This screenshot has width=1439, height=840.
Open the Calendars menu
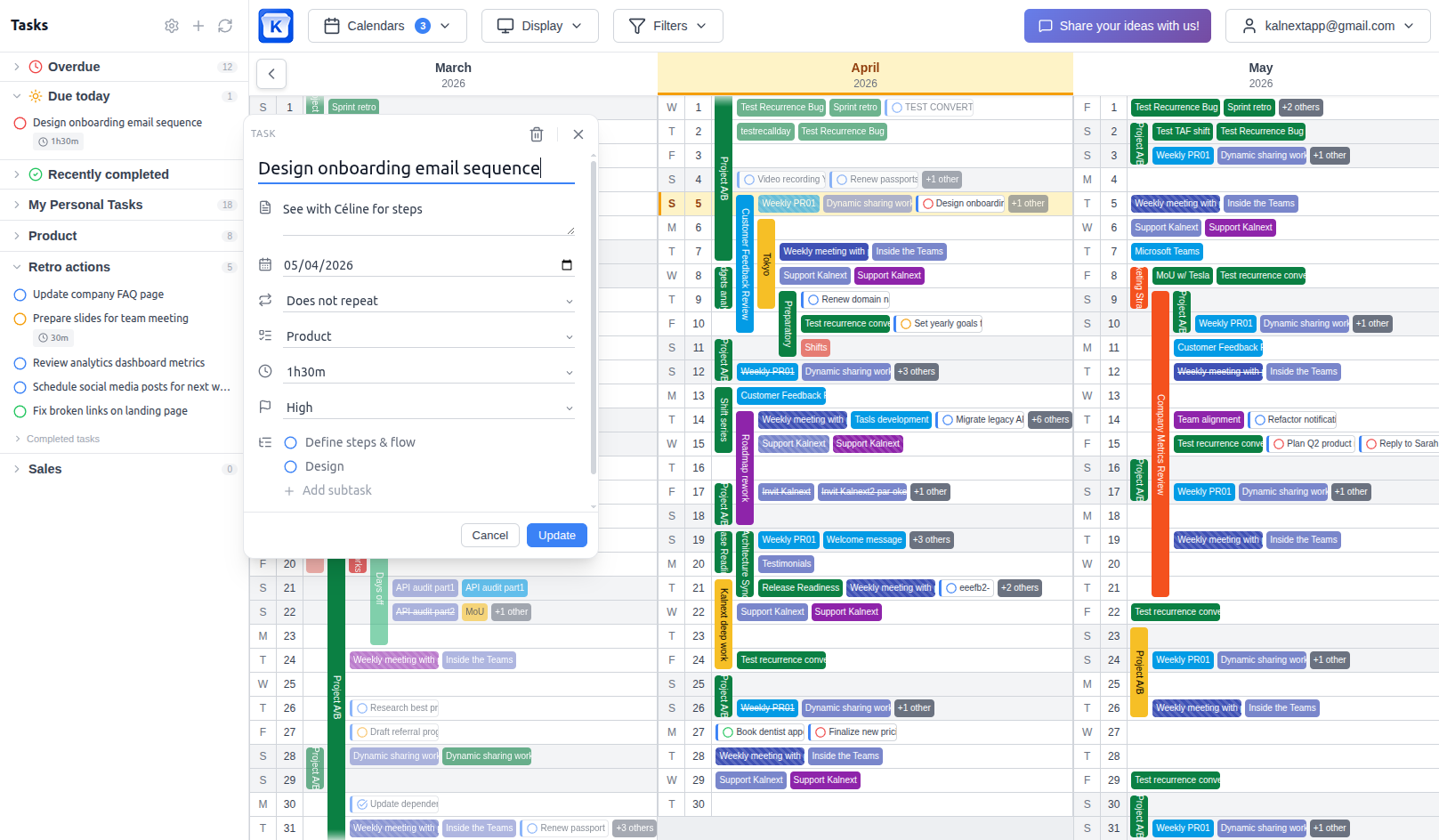tap(387, 26)
